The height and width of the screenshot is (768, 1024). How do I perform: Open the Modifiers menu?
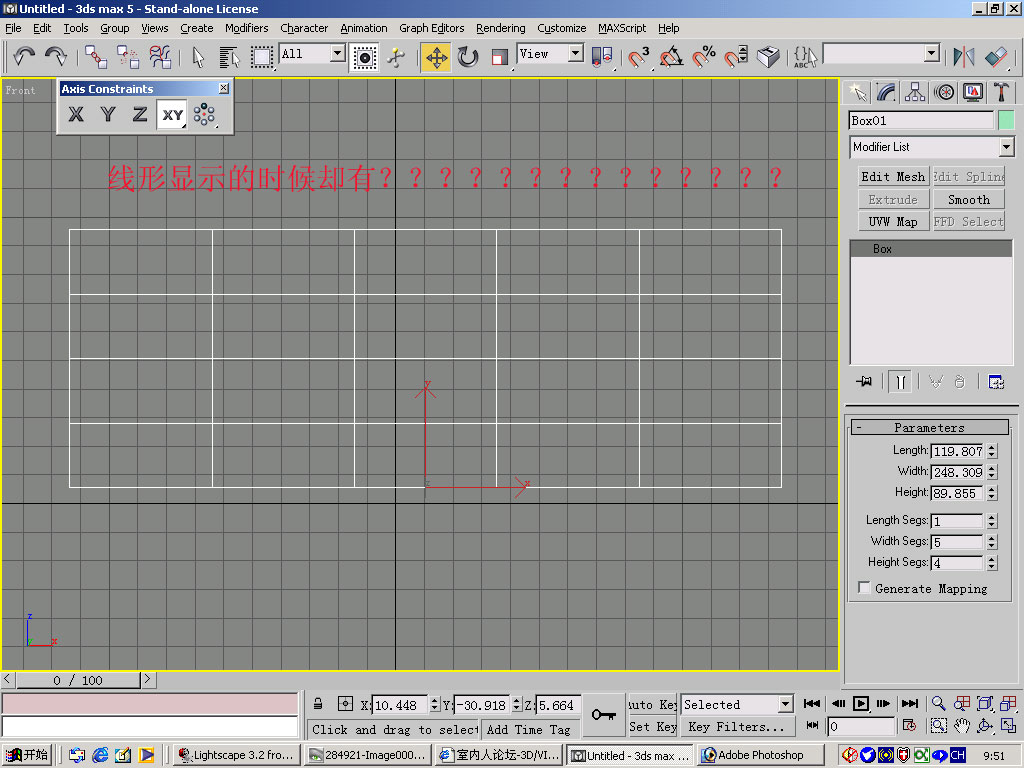[x=246, y=28]
